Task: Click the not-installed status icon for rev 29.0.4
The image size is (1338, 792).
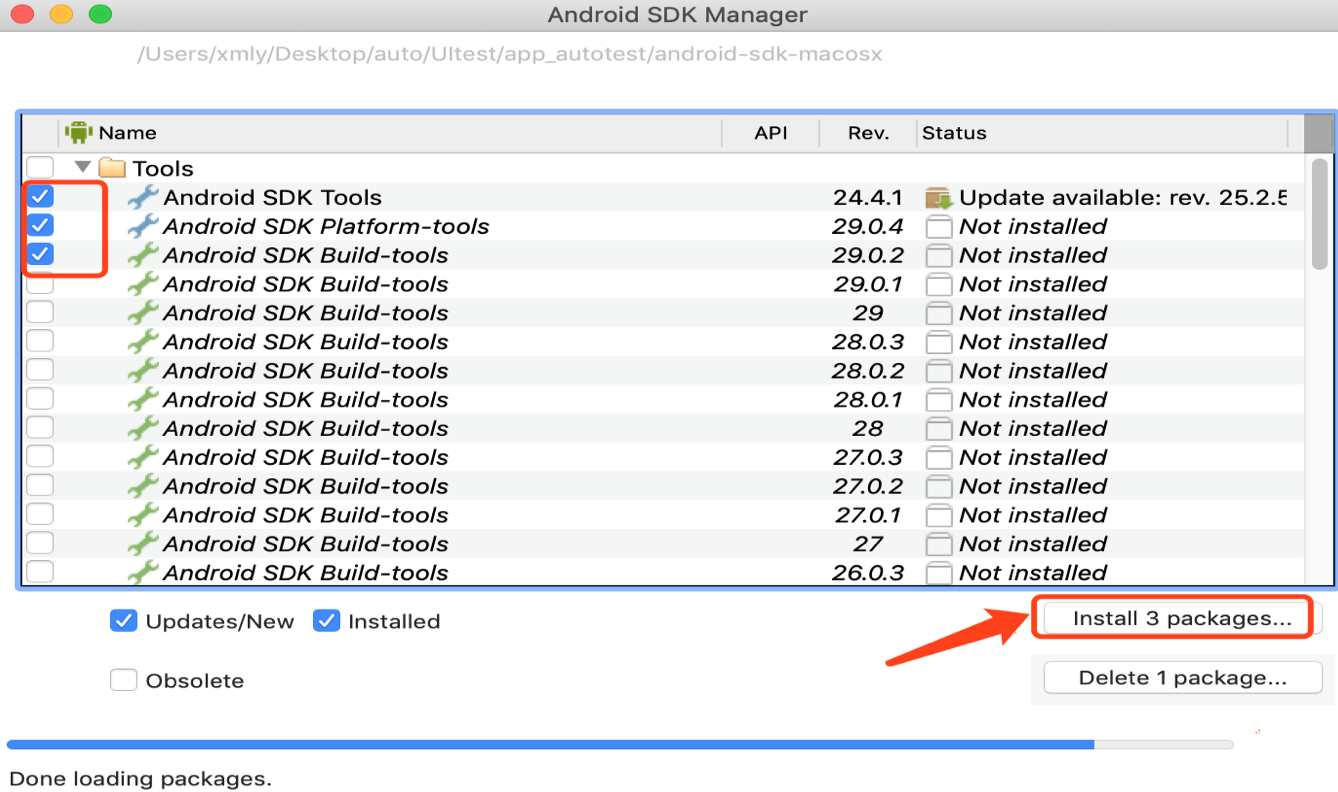Action: (x=938, y=227)
